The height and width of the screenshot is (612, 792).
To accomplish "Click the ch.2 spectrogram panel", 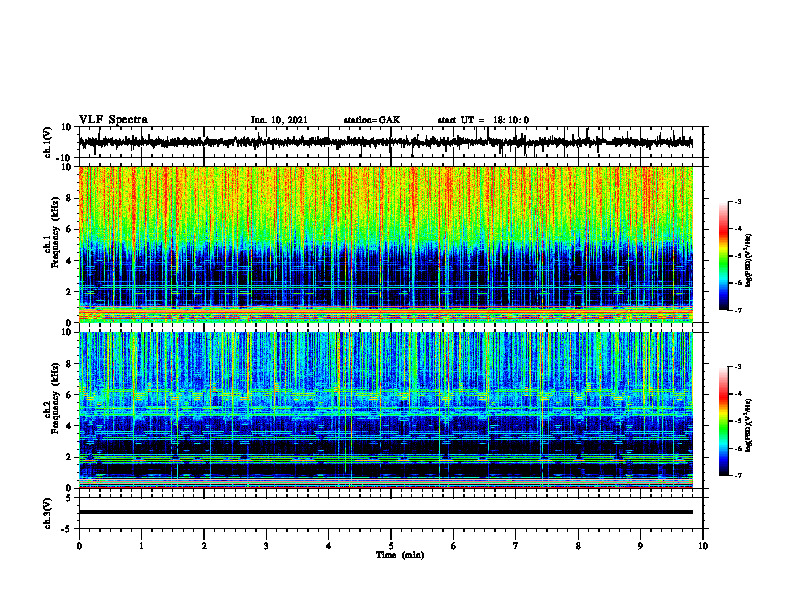I will pos(386,410).
